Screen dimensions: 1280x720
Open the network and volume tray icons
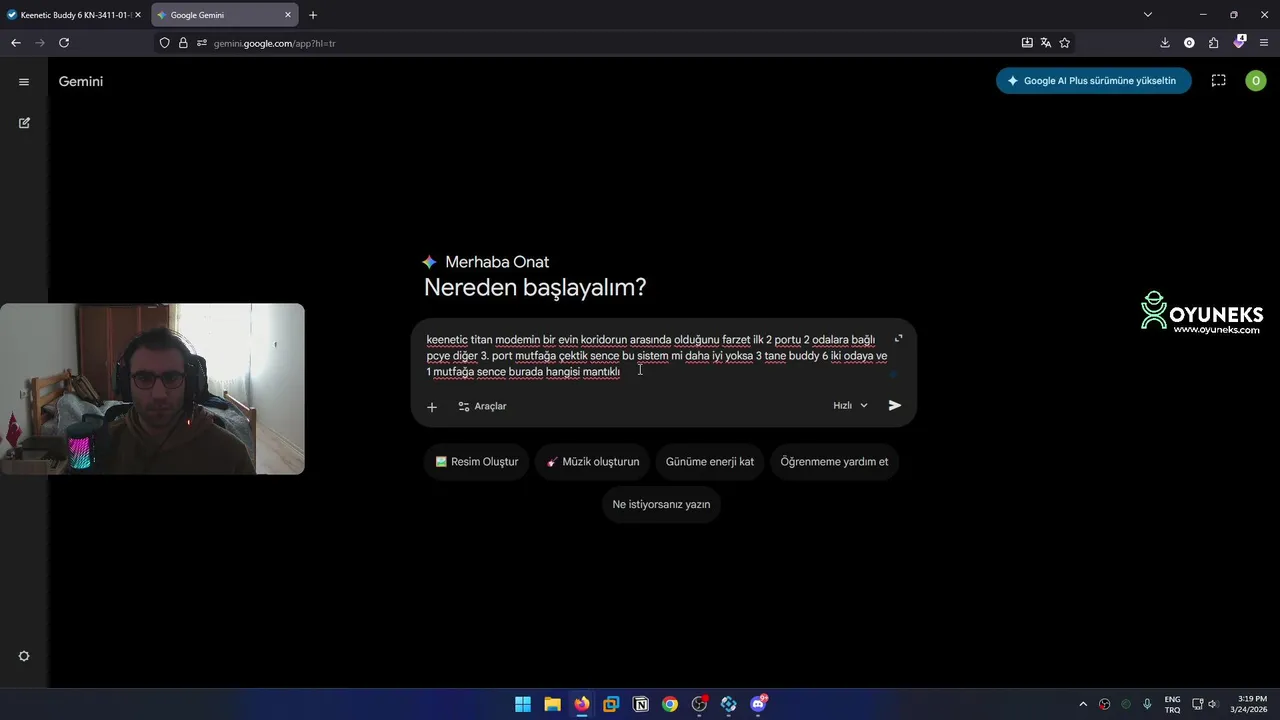pos(1205,704)
